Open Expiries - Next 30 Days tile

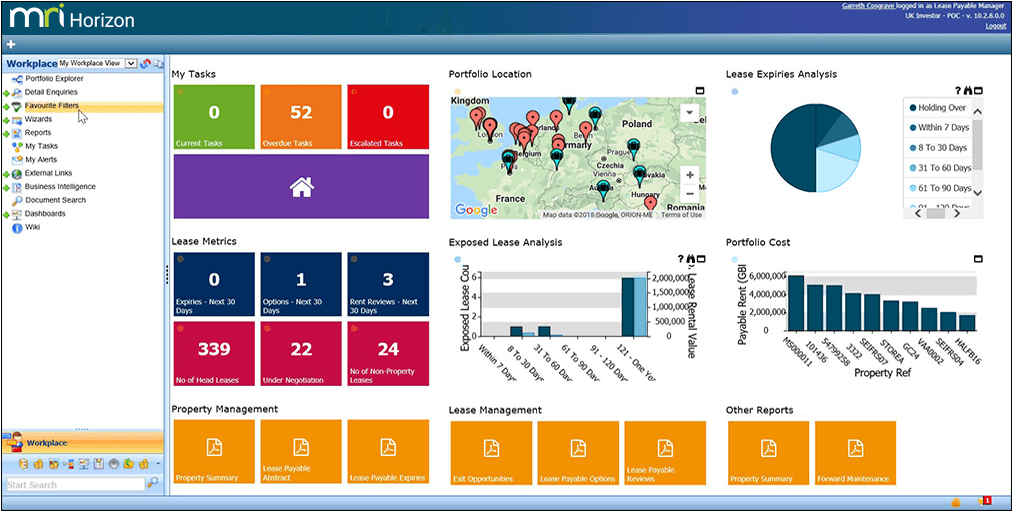[x=214, y=285]
